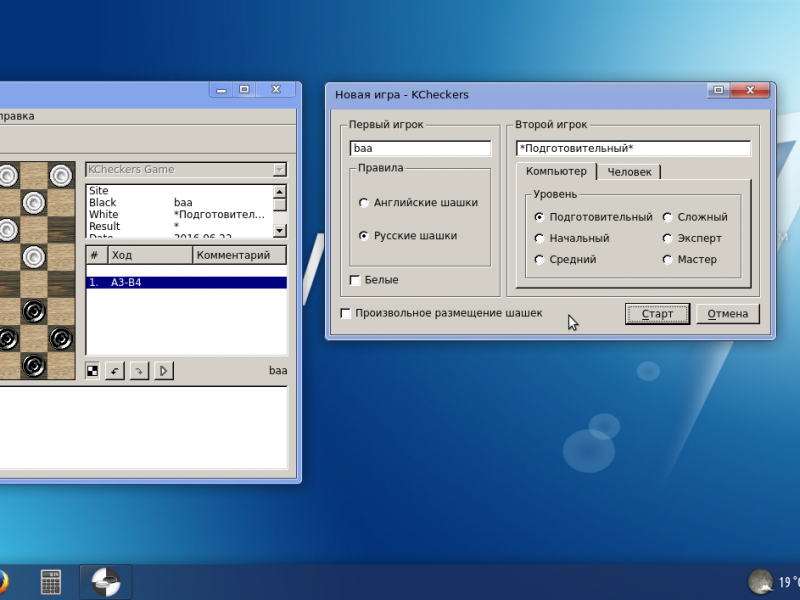Choose the Русские шашки rules

408,236
